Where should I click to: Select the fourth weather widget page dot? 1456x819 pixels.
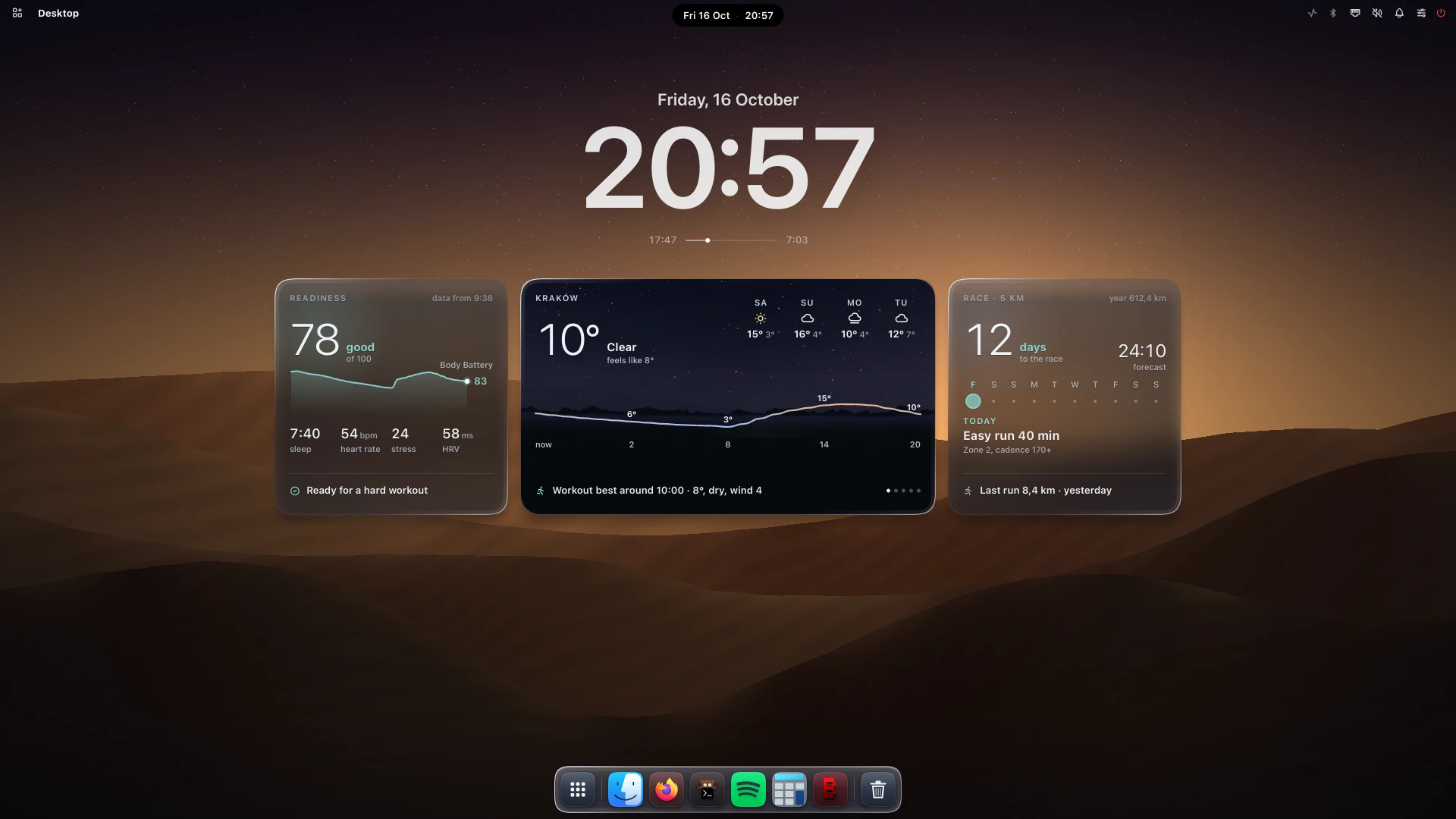(x=911, y=491)
